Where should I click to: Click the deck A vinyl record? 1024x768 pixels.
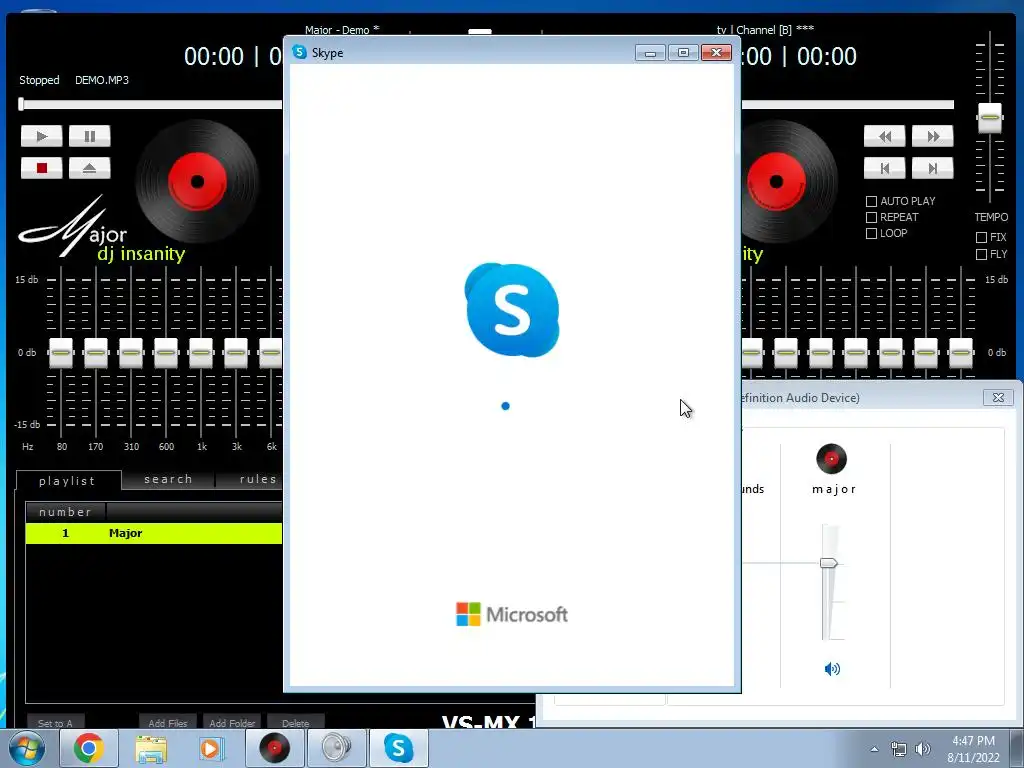[197, 182]
